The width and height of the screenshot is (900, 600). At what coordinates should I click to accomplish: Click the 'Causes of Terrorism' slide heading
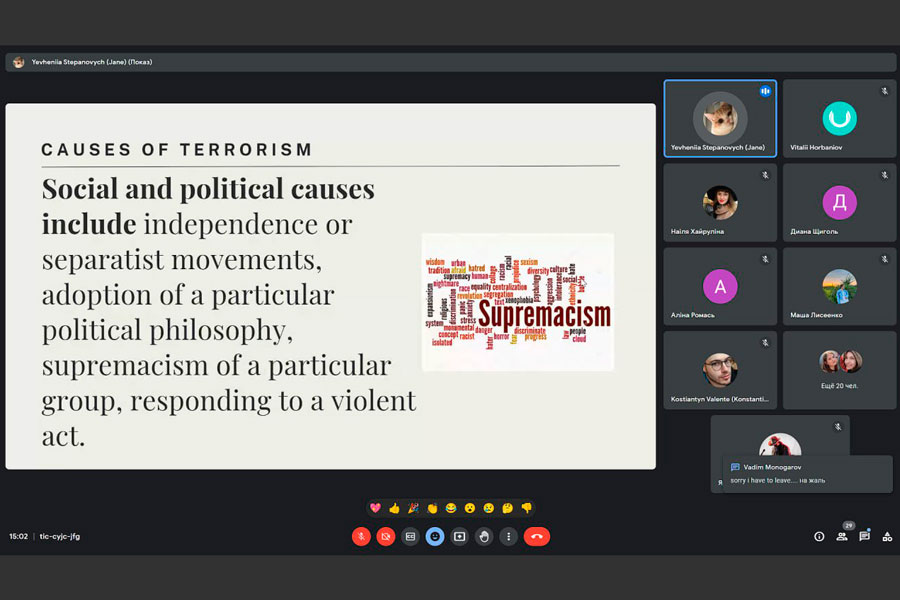pos(177,150)
